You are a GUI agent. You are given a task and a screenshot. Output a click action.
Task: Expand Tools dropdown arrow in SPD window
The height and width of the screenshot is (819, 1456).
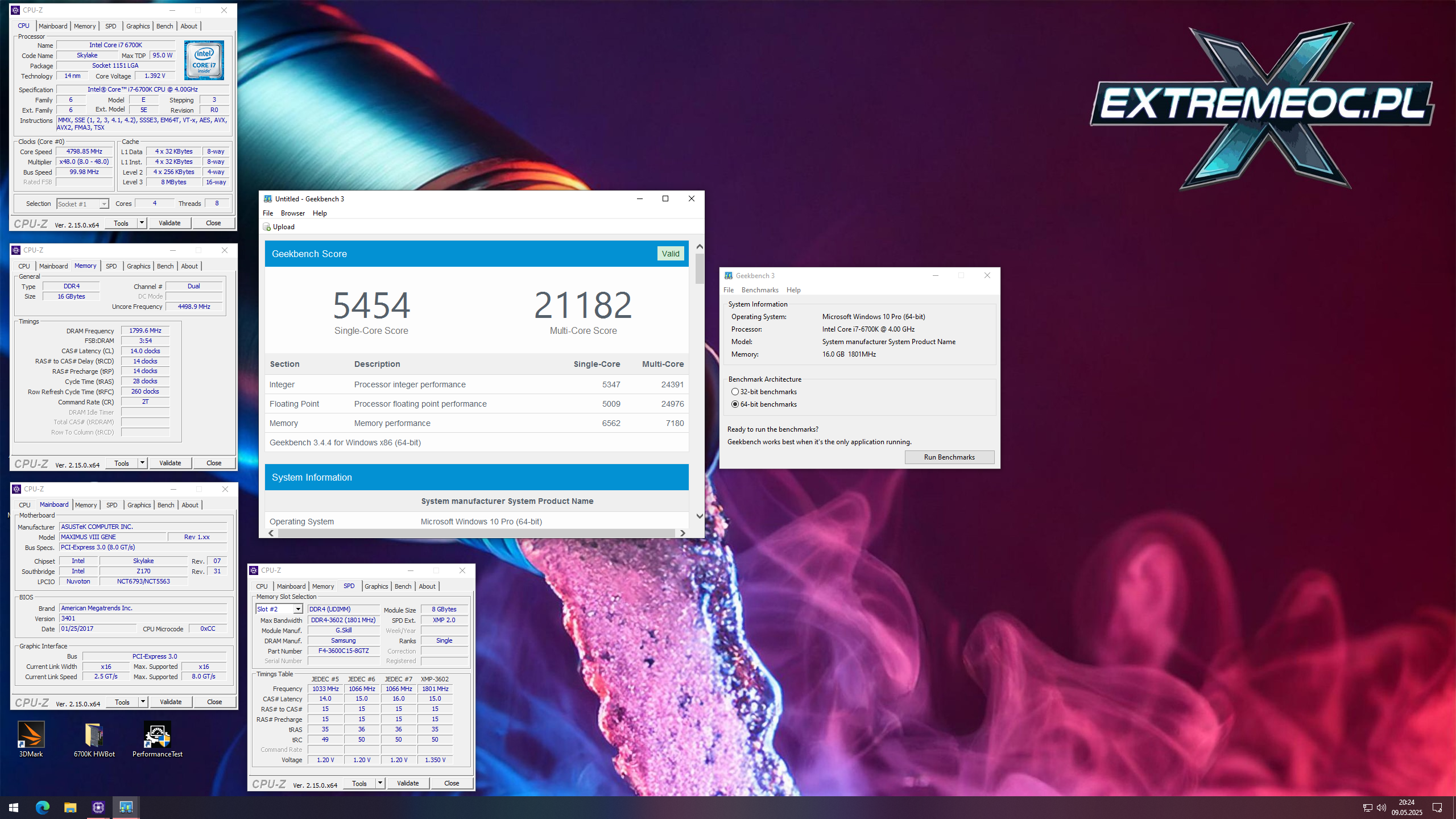tap(380, 783)
